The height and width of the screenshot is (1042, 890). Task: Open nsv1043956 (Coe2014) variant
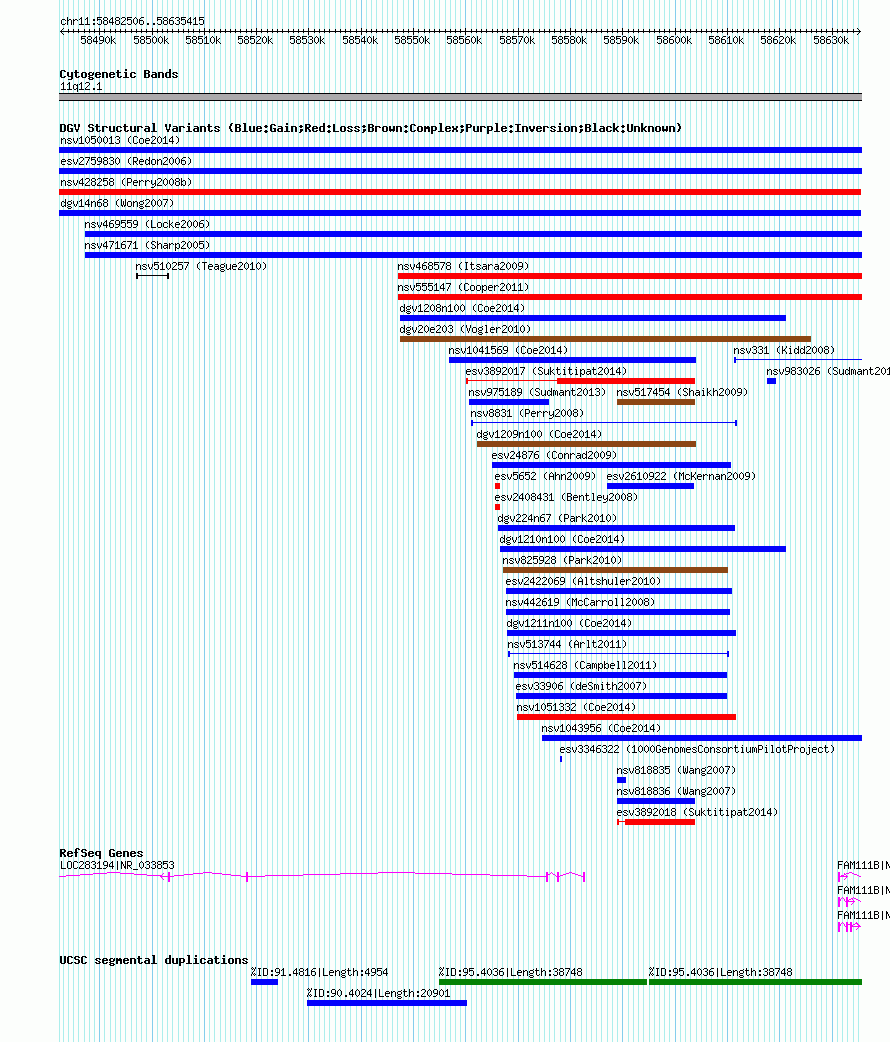click(701, 738)
